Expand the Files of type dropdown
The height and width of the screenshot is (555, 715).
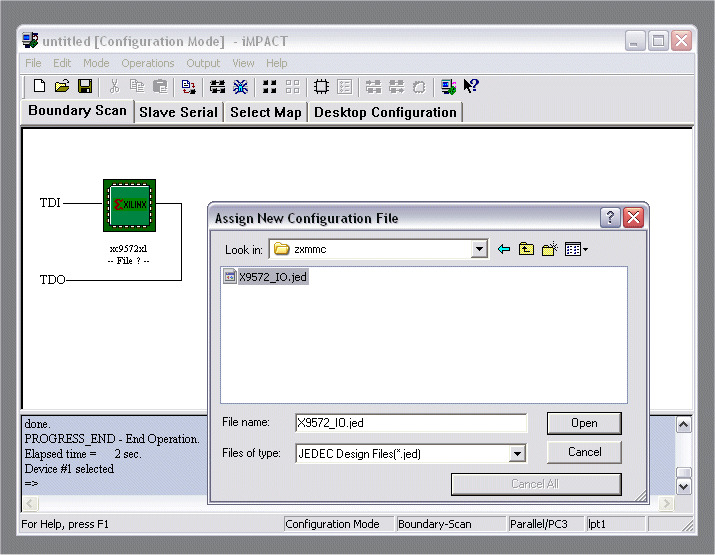517,453
